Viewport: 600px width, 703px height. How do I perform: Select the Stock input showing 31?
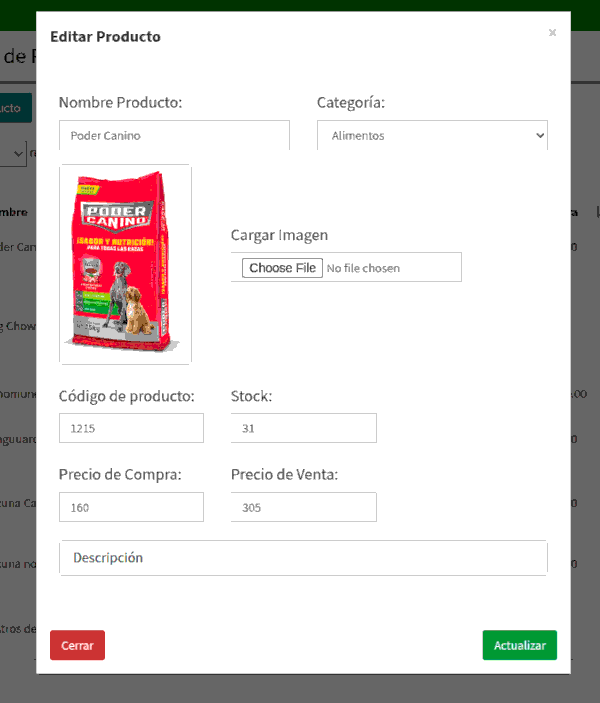pyautogui.click(x=303, y=428)
